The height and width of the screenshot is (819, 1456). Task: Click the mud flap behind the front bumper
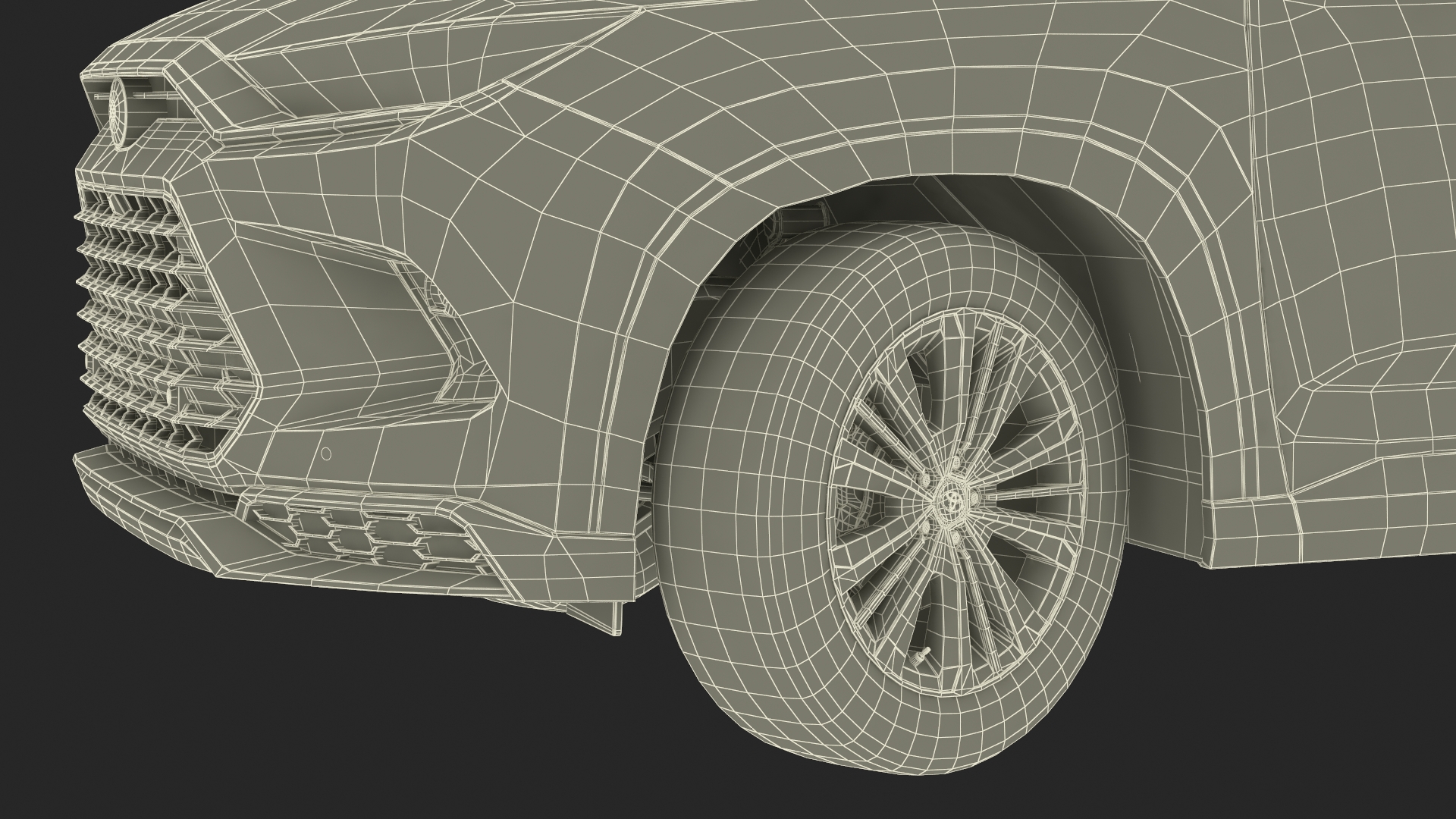click(599, 610)
